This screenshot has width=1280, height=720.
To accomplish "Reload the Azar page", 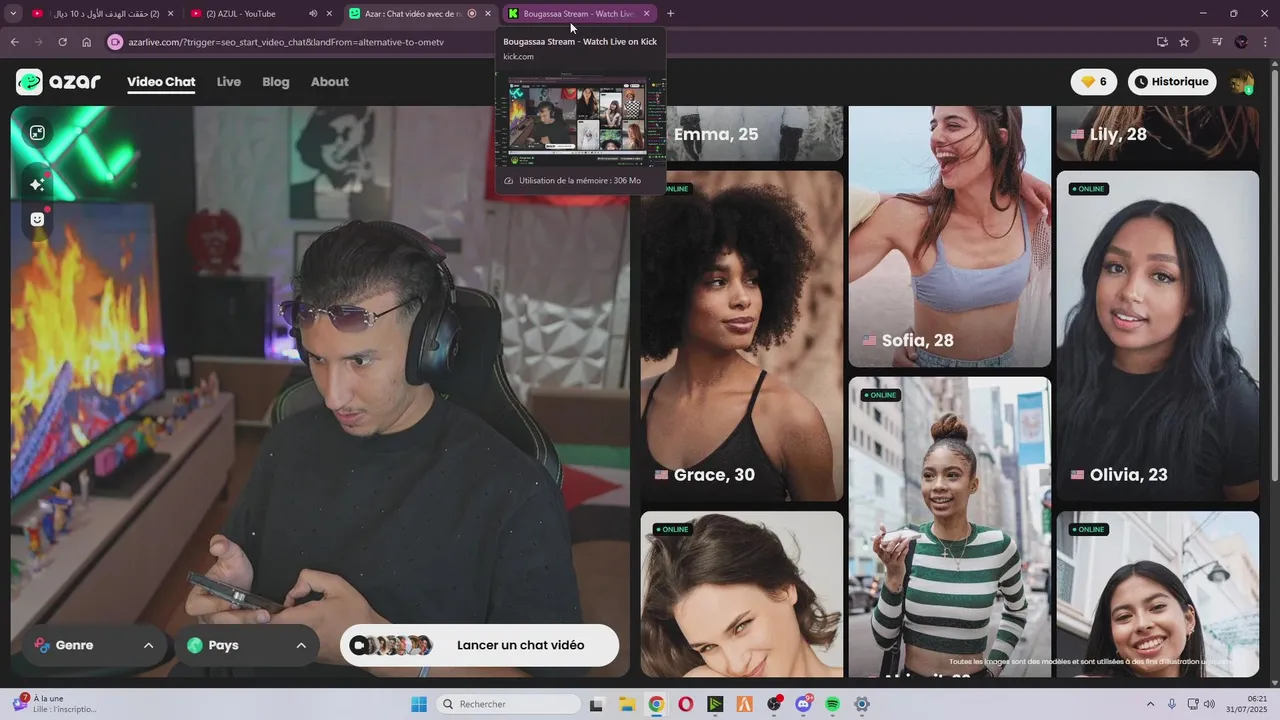I will [x=62, y=42].
